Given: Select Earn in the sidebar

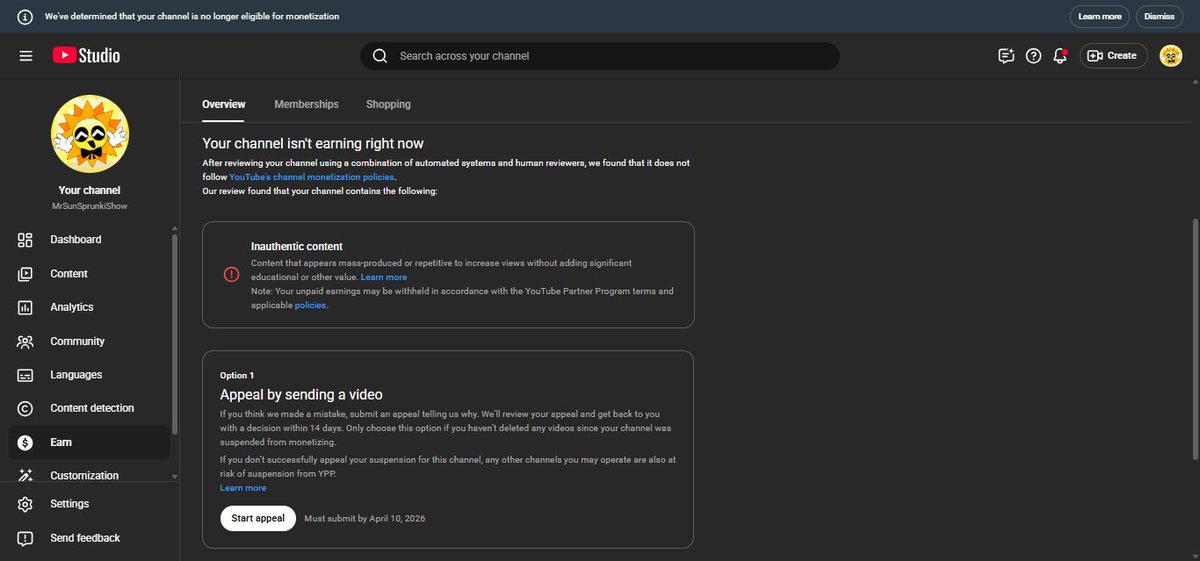Looking at the screenshot, I should click(89, 442).
